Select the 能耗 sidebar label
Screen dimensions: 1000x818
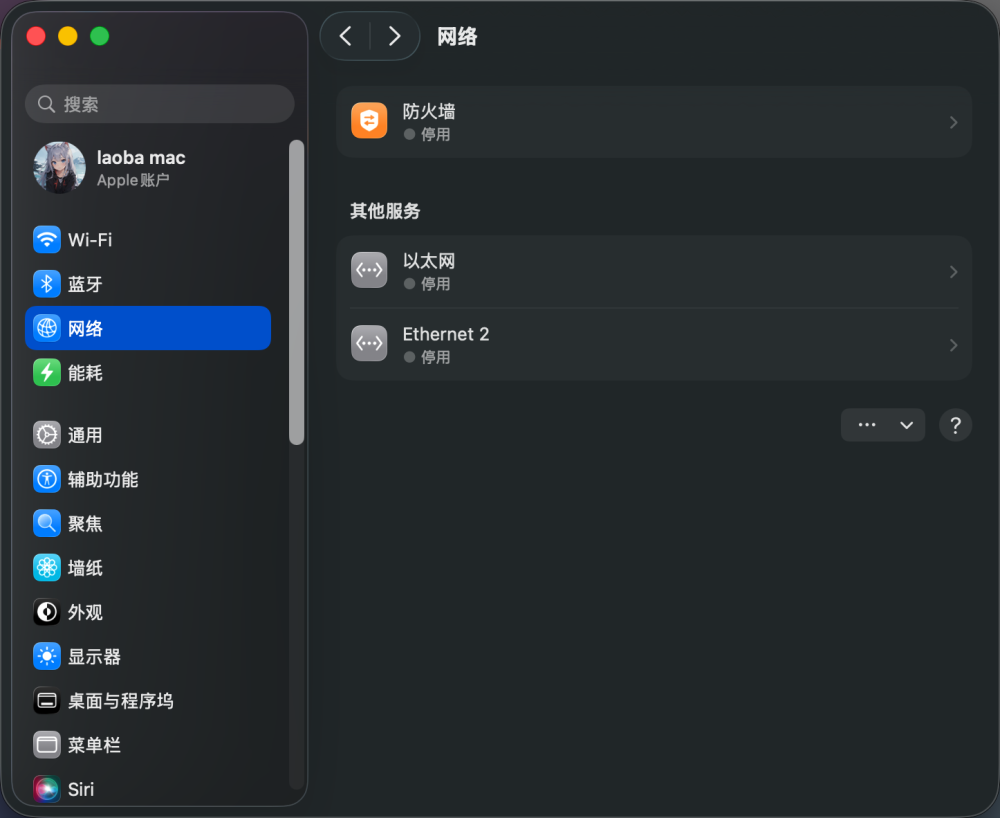(x=85, y=373)
